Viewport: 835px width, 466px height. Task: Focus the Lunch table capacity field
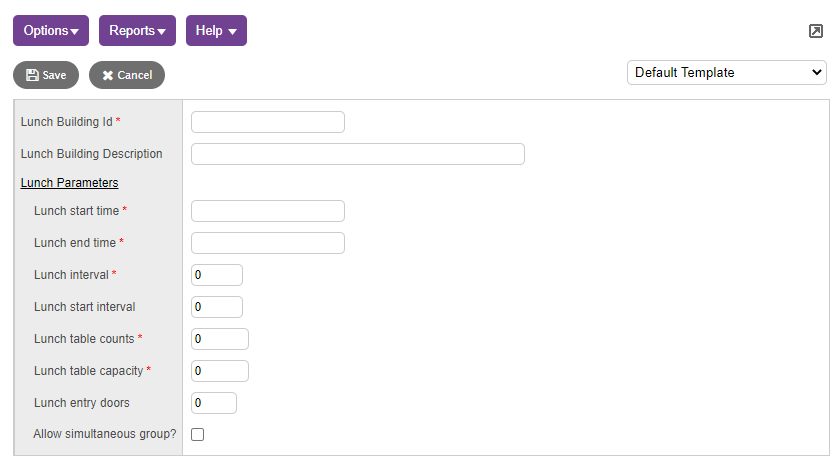220,371
